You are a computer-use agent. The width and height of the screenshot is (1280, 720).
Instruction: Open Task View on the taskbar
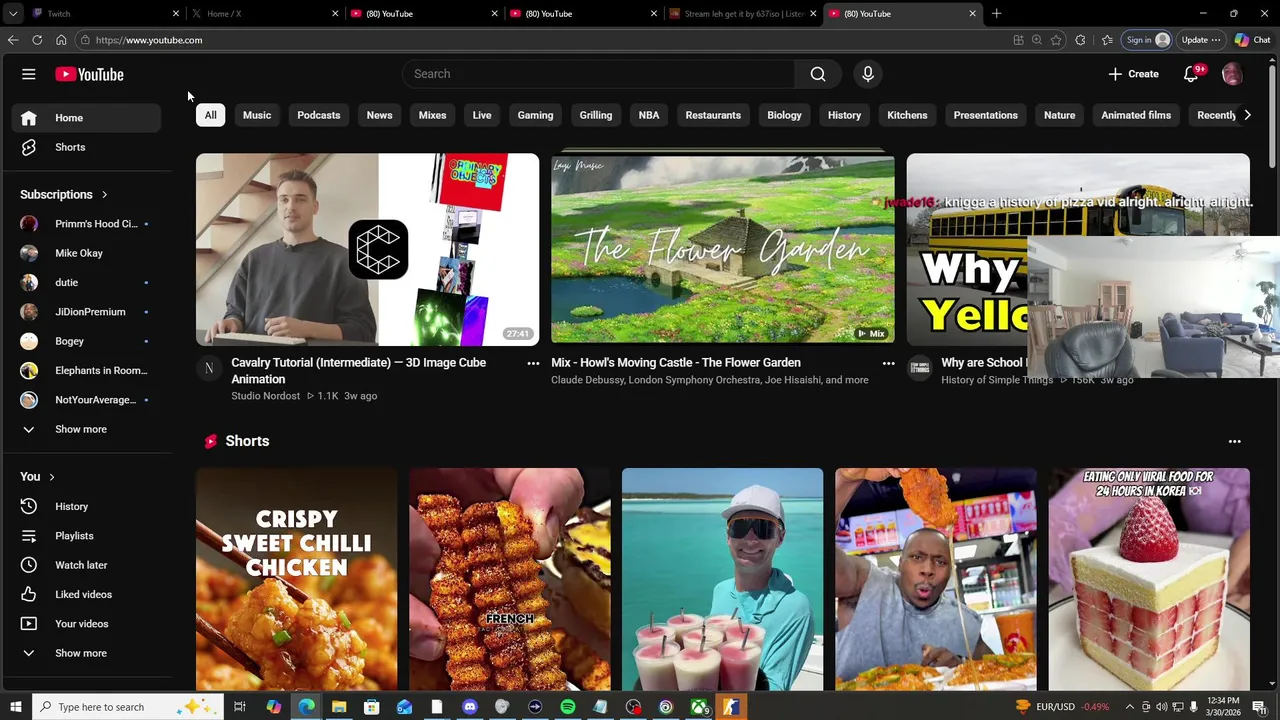click(x=240, y=707)
